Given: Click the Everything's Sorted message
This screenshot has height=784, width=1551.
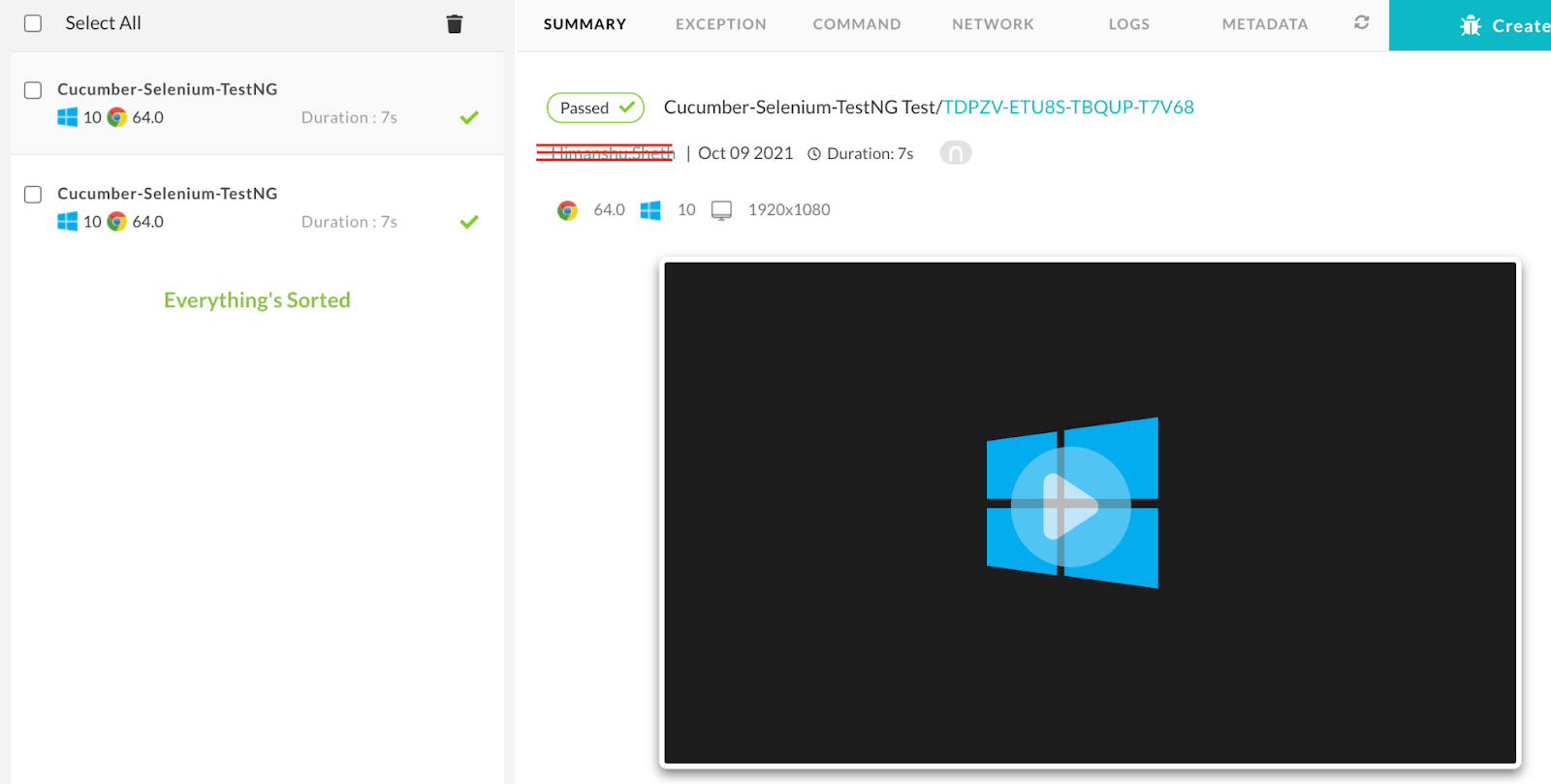Looking at the screenshot, I should point(257,300).
